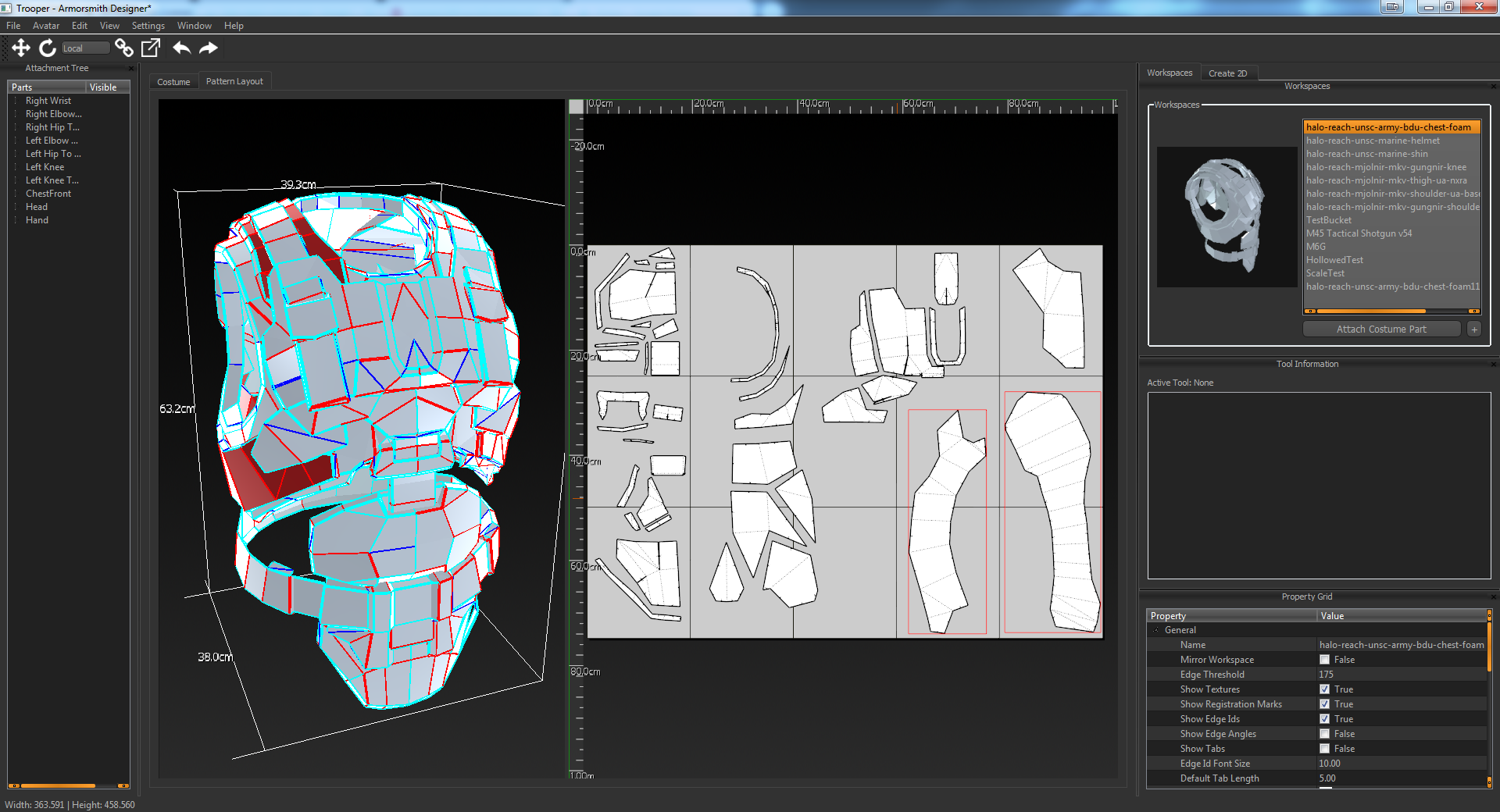Click the Attach Costume Part button
This screenshot has height=812, width=1500.
[1381, 329]
